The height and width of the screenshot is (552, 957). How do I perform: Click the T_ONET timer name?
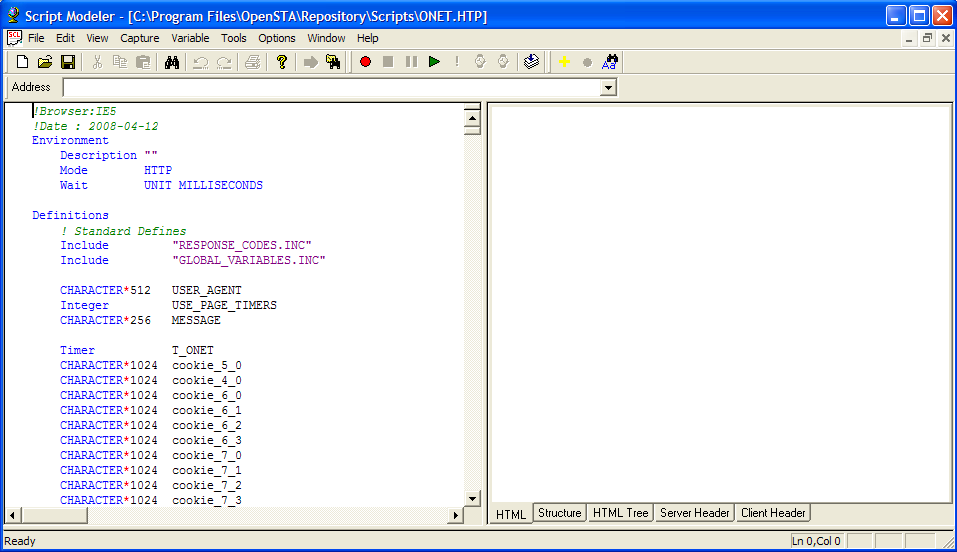[x=193, y=350]
